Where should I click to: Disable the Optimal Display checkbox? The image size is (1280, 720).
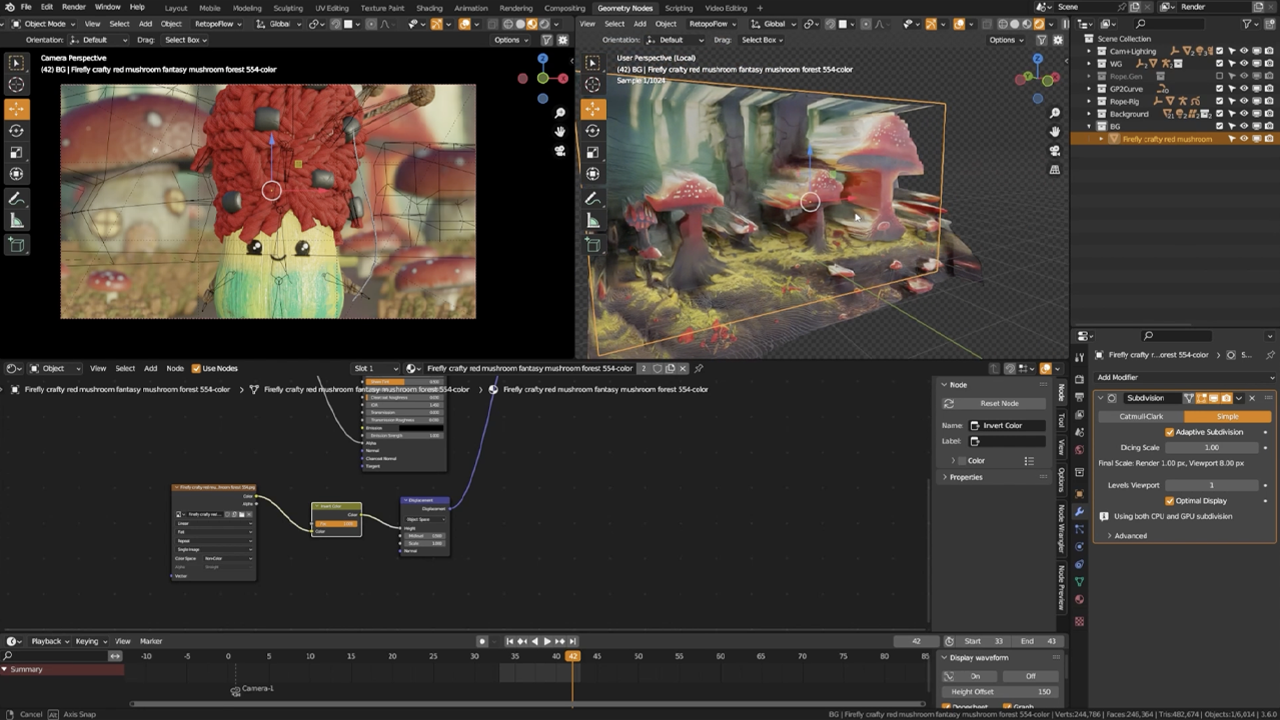(x=1169, y=500)
